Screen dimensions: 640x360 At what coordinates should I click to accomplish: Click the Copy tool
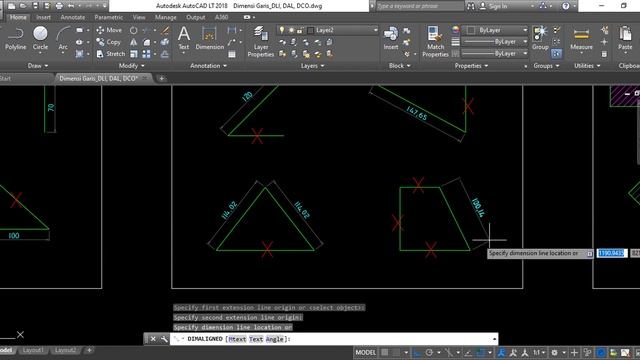coord(109,42)
